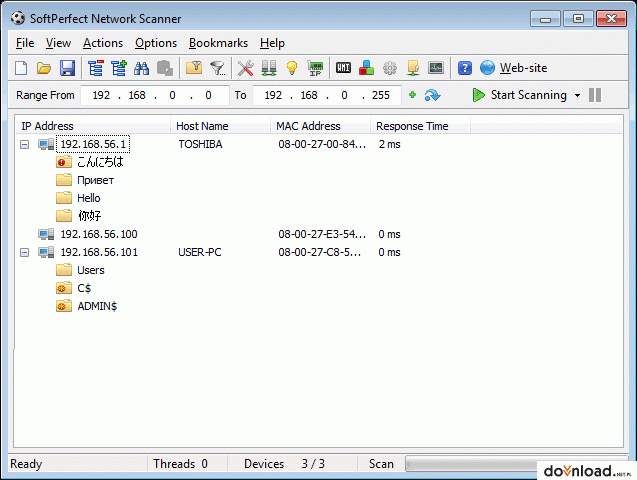
Task: Click the gear settings toolbar icon
Action: click(x=390, y=68)
